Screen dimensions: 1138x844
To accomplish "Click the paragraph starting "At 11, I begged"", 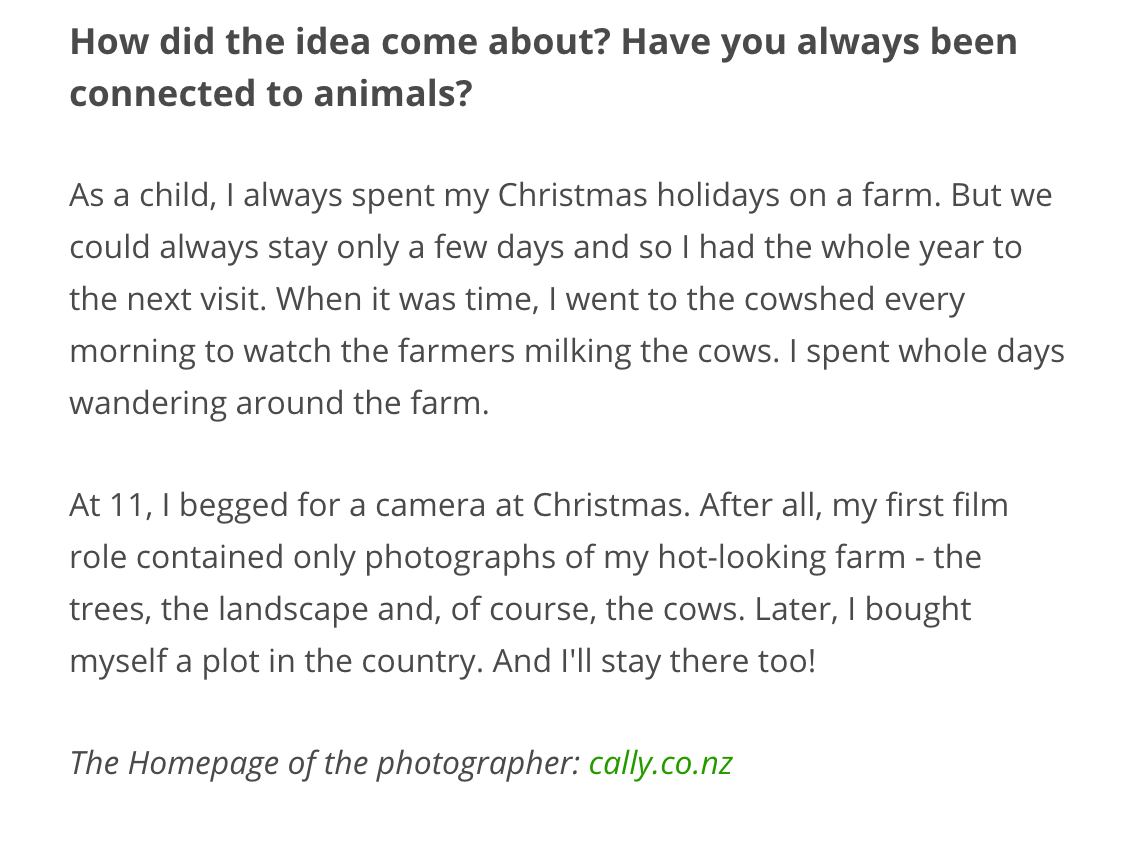I will tap(539, 583).
